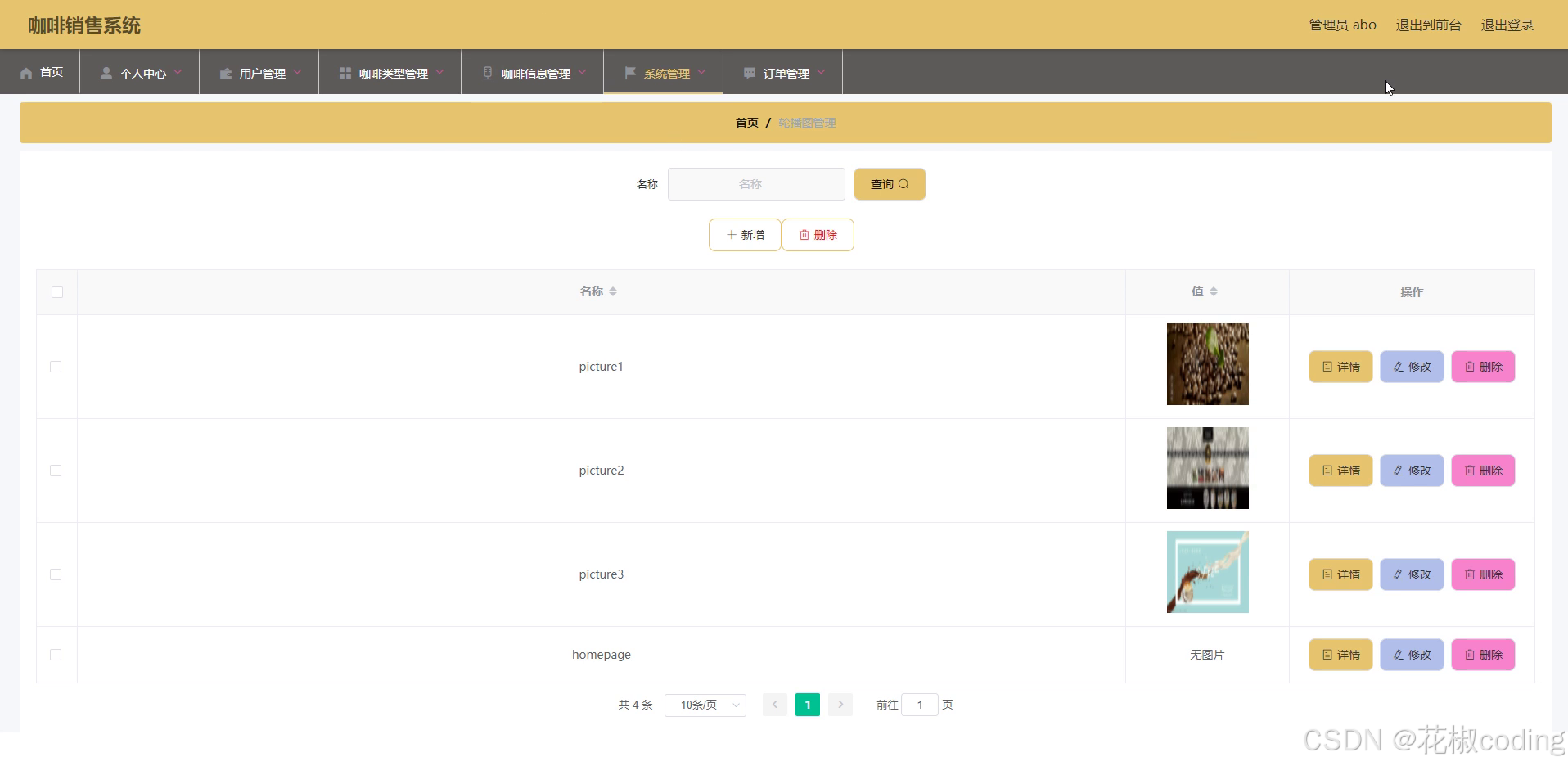This screenshot has height=766, width=1568.
Task: Click the grid icon for 咖啡类型管理
Action: click(345, 73)
